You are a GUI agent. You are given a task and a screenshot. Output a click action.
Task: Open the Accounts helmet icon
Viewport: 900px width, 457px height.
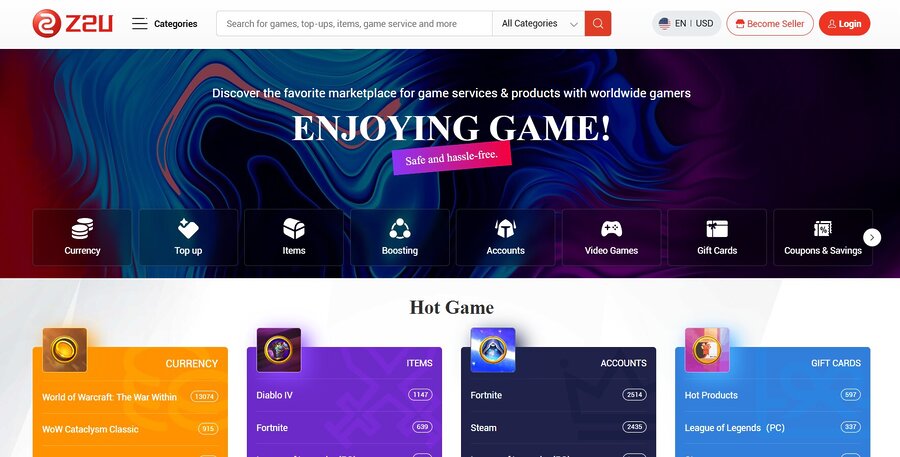pos(506,228)
